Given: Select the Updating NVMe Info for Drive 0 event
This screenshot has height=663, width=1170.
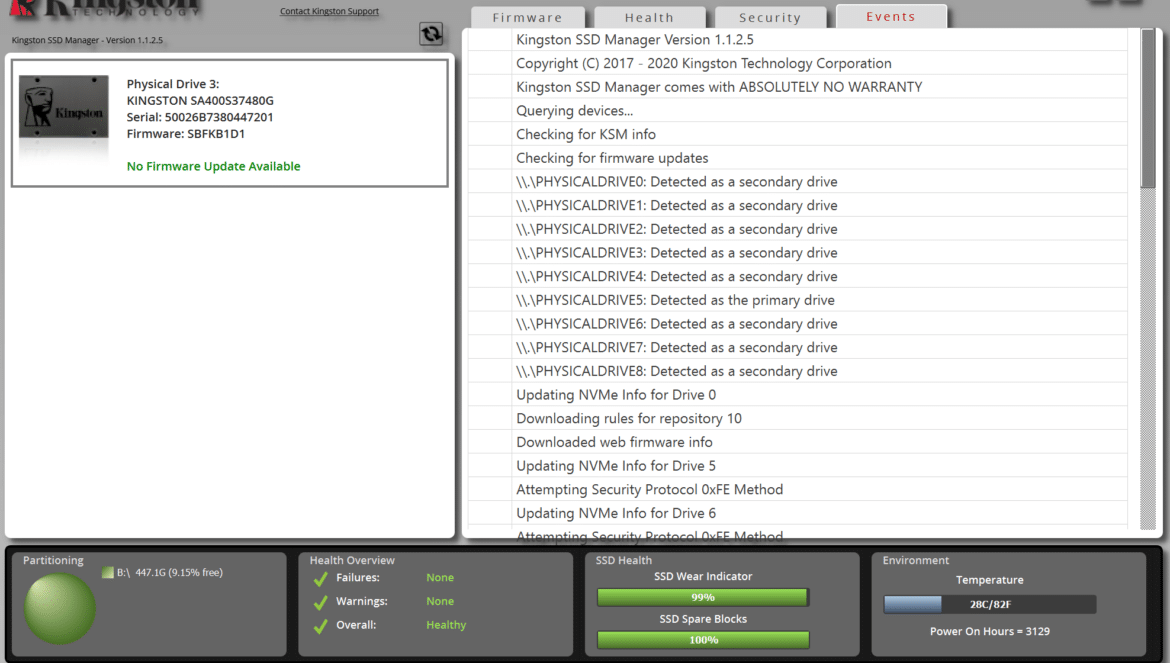Looking at the screenshot, I should (x=798, y=395).
